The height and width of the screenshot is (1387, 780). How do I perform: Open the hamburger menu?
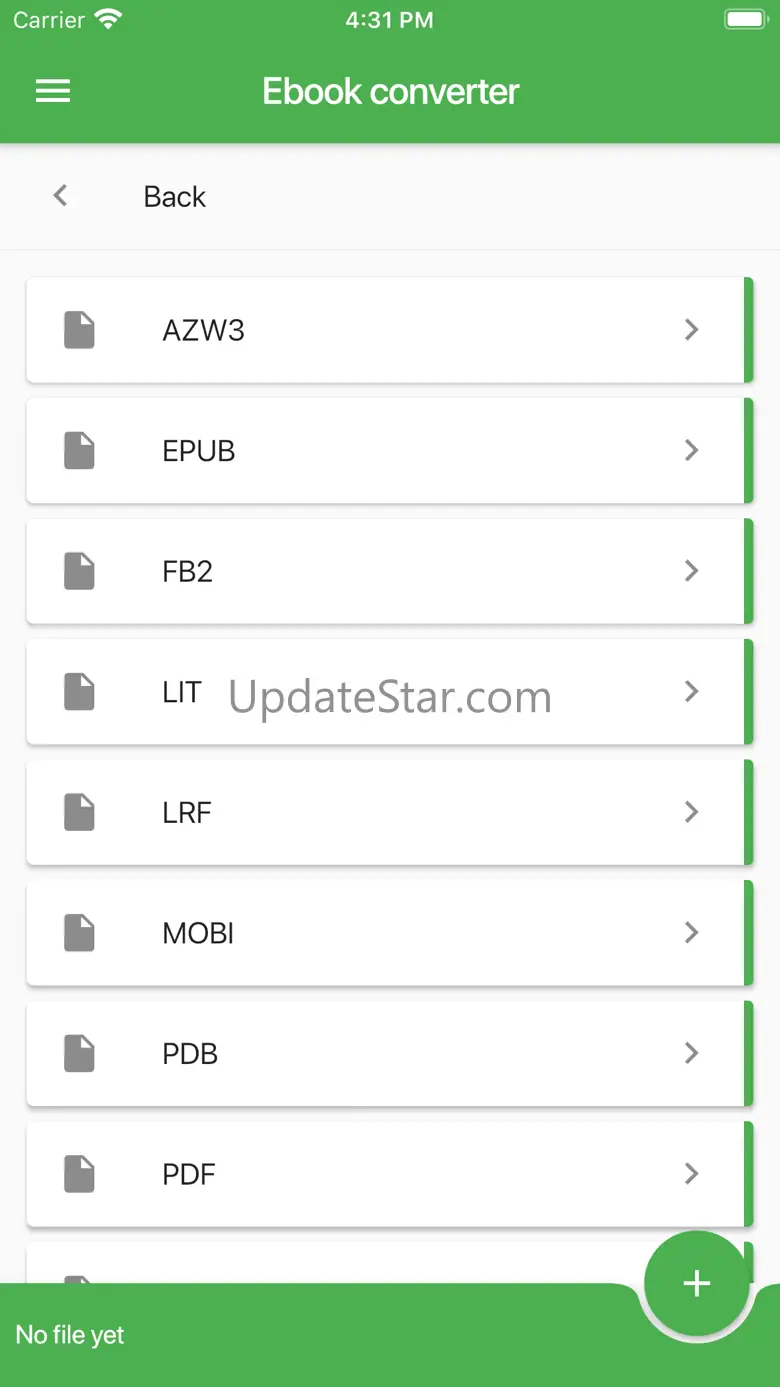(53, 91)
